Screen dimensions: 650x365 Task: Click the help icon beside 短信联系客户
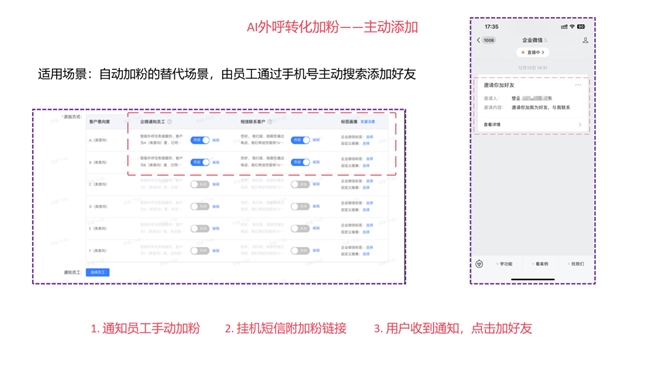coord(270,122)
